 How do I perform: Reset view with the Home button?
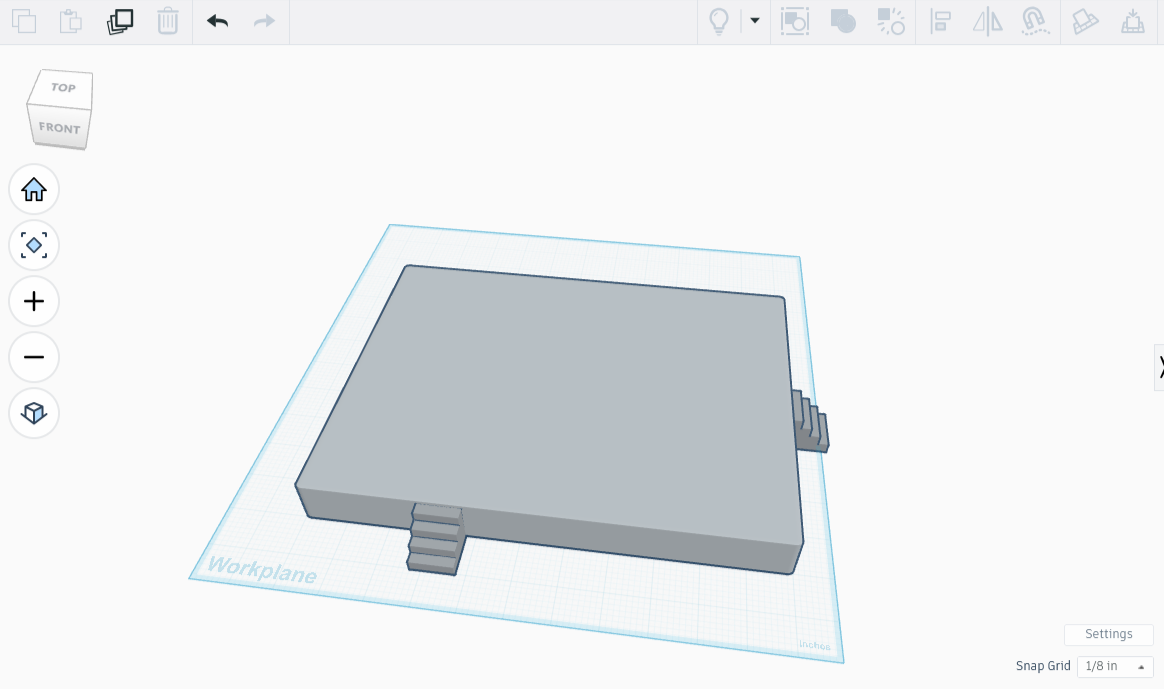pyautogui.click(x=34, y=189)
